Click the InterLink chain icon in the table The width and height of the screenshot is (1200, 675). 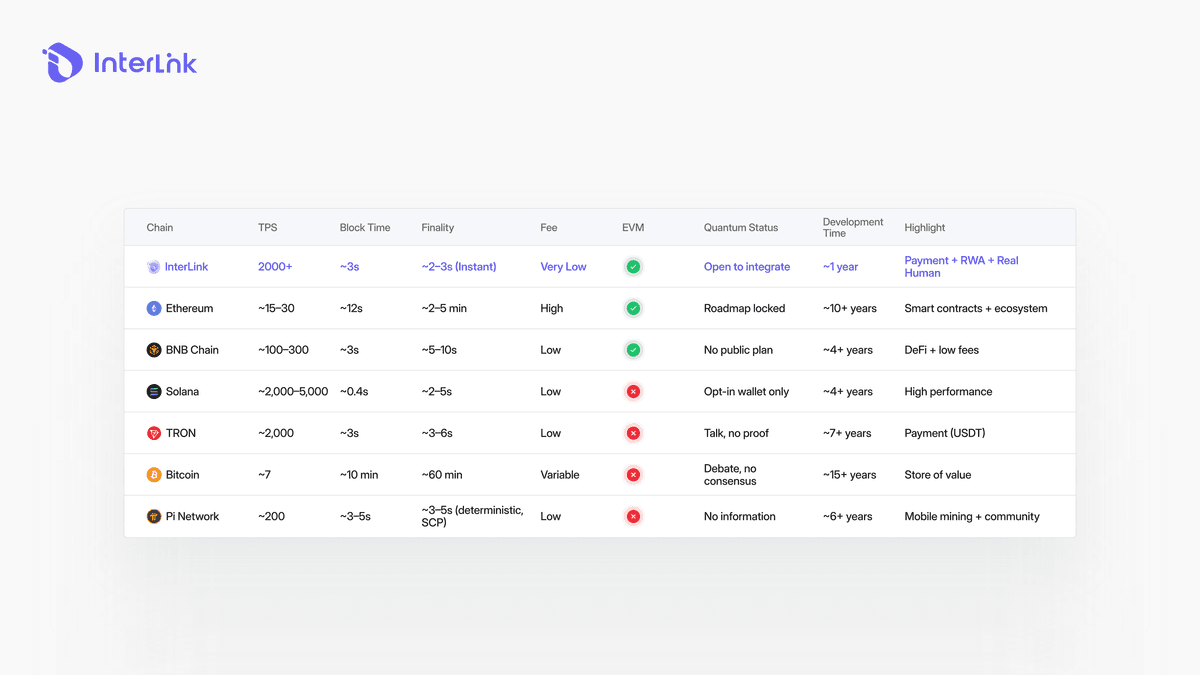(154, 267)
